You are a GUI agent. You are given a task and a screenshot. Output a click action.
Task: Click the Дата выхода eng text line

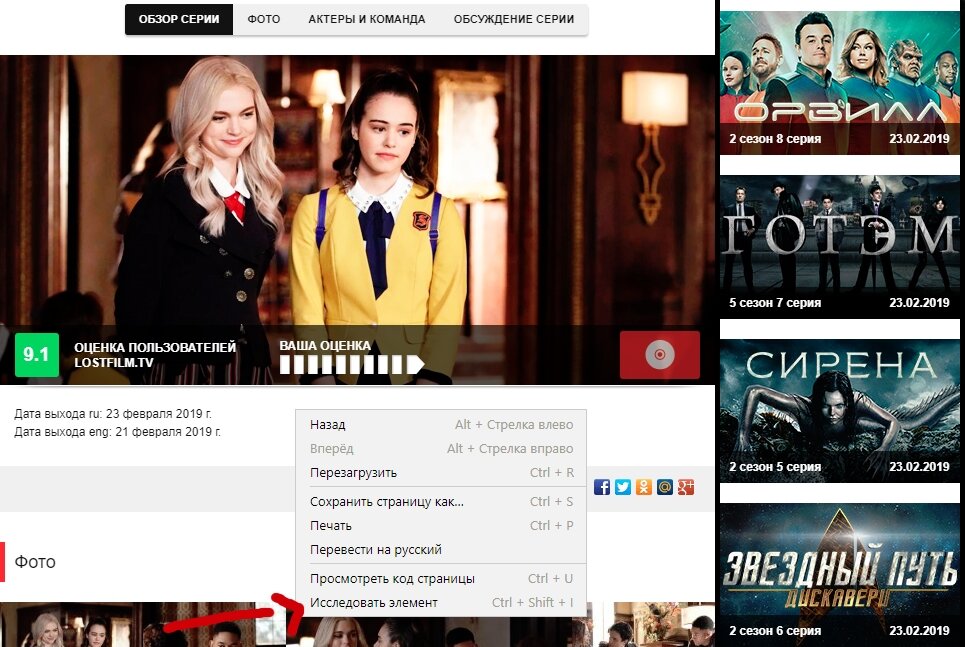[118, 432]
